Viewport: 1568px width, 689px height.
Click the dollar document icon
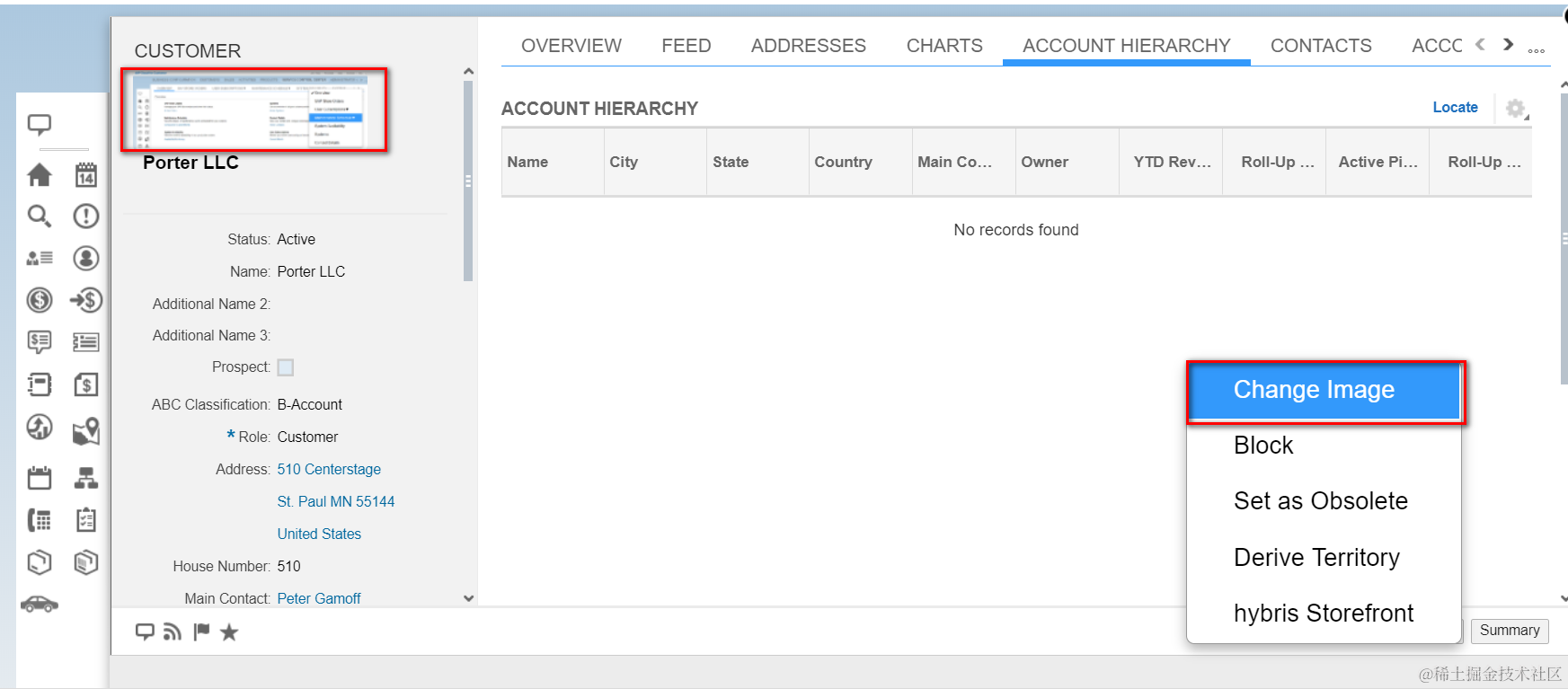86,384
